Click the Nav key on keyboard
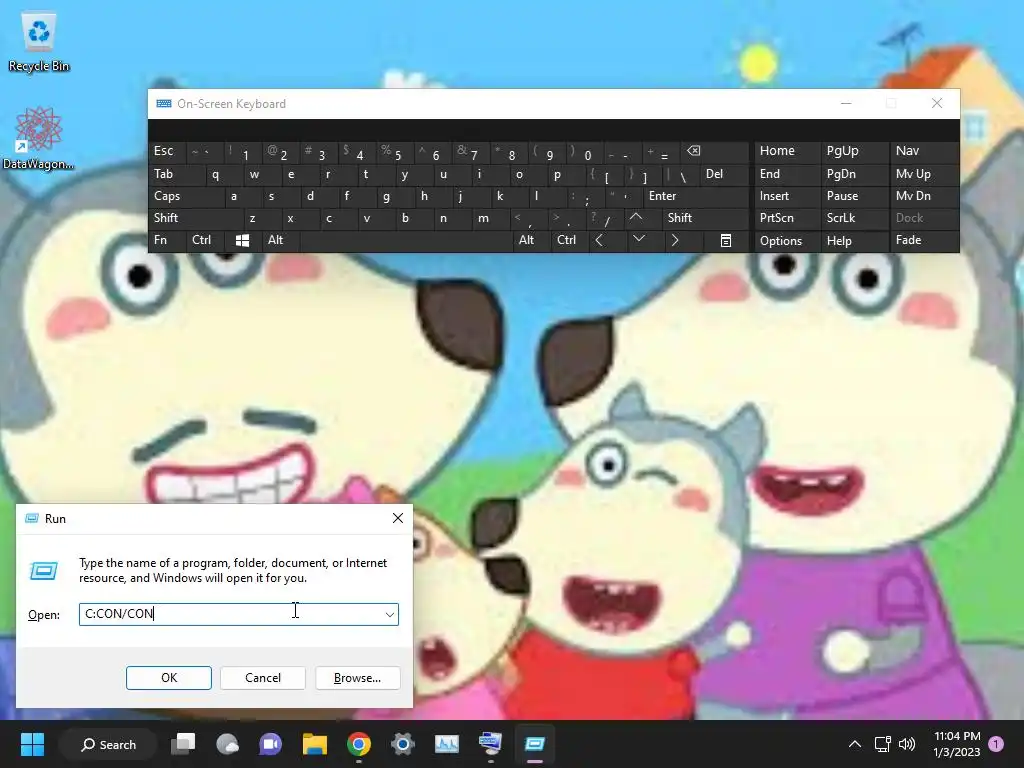Viewport: 1024px width, 768px height. (x=923, y=151)
